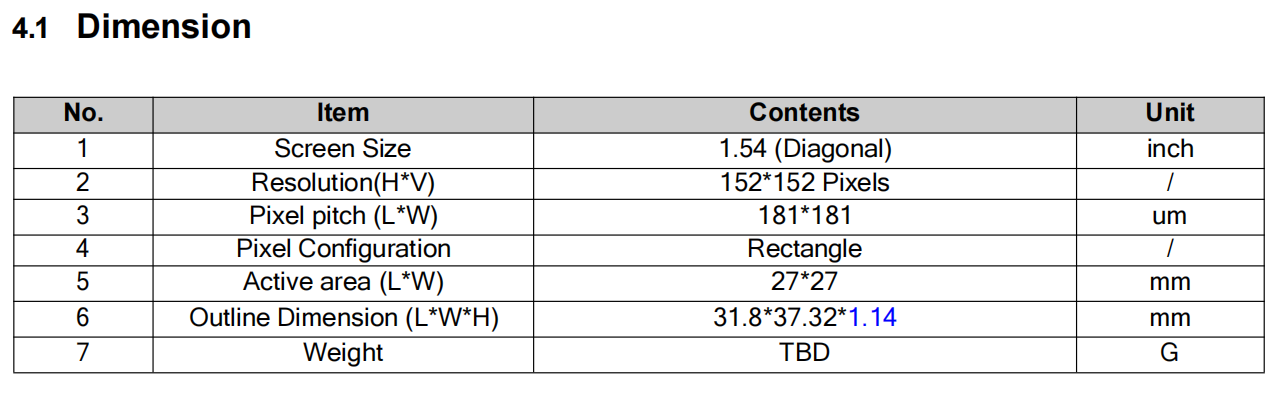Click the 'Rectangle' contents cell
The image size is (1273, 399).
point(805,249)
